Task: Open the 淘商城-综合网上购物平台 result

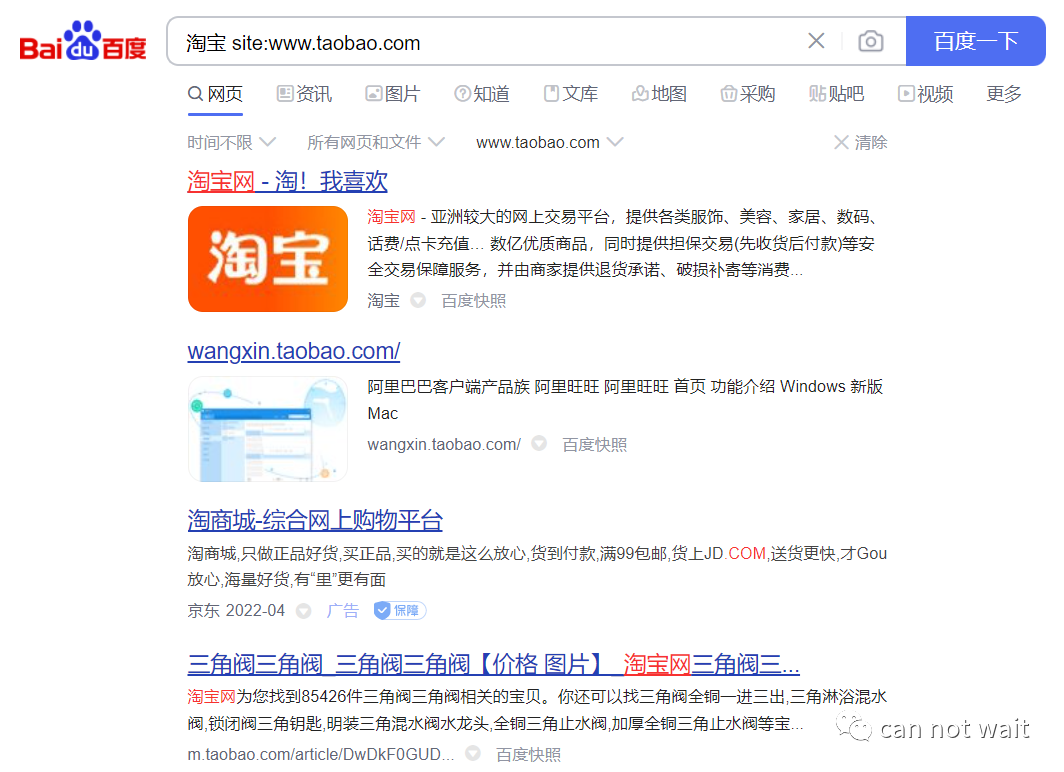Action: (315, 521)
